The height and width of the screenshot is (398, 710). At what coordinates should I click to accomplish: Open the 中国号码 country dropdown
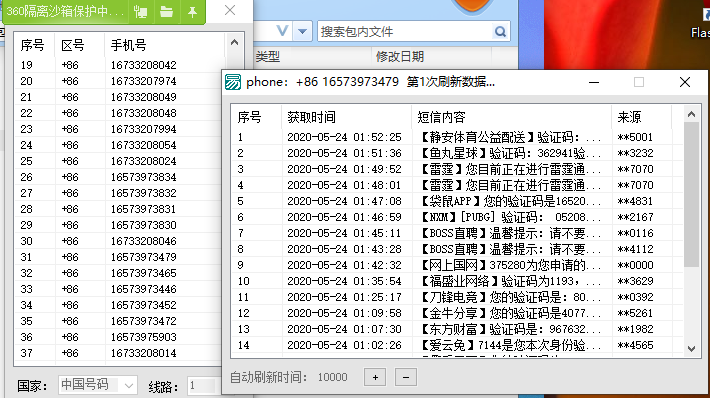pos(98,385)
